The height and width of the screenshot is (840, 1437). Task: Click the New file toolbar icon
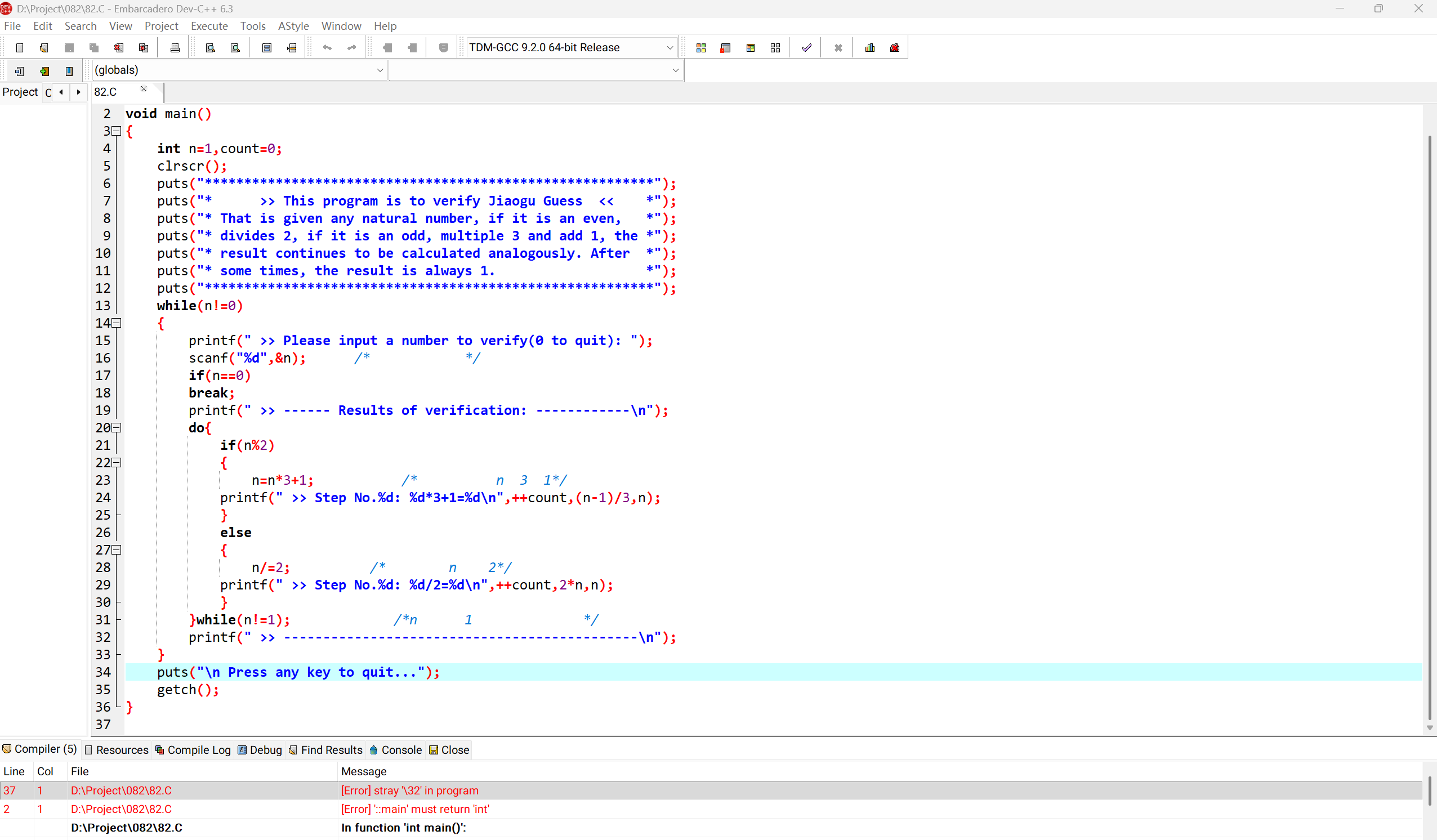19,48
